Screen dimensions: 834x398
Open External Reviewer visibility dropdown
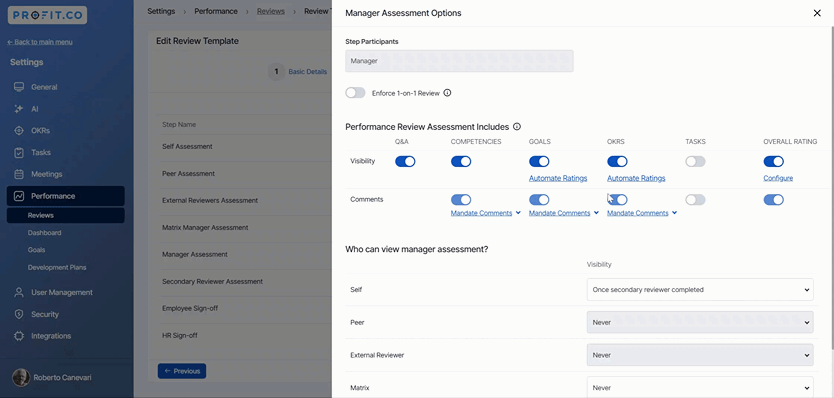(700, 355)
